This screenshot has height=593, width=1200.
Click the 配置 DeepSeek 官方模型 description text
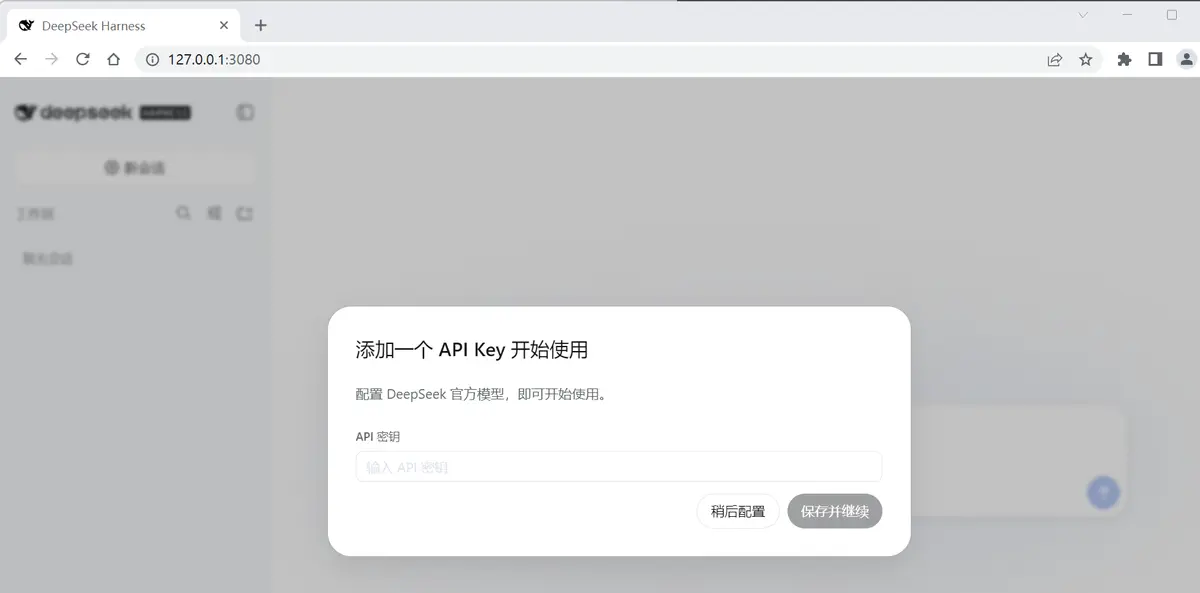[482, 394]
